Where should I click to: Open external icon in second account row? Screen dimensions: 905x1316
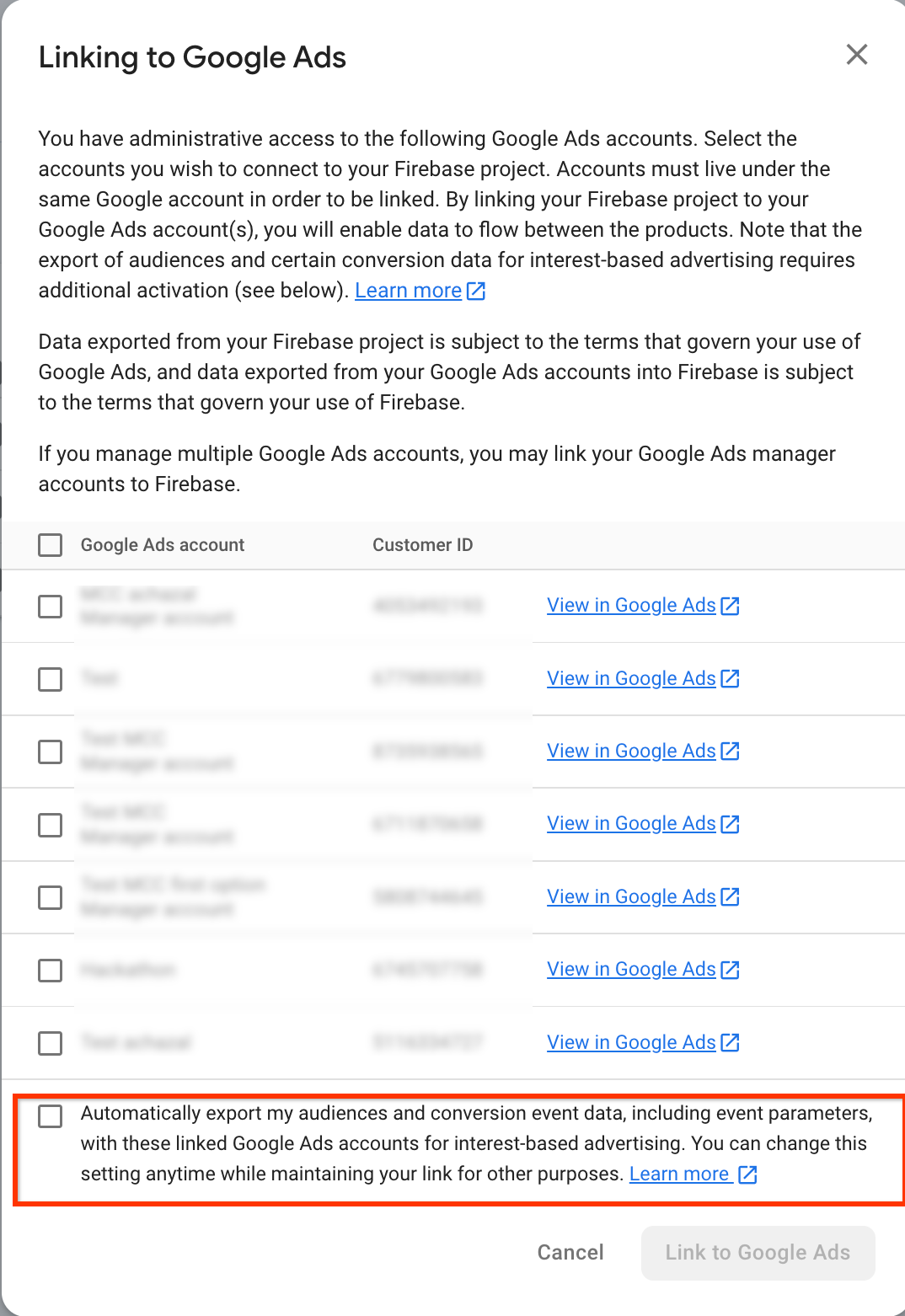[x=731, y=678]
